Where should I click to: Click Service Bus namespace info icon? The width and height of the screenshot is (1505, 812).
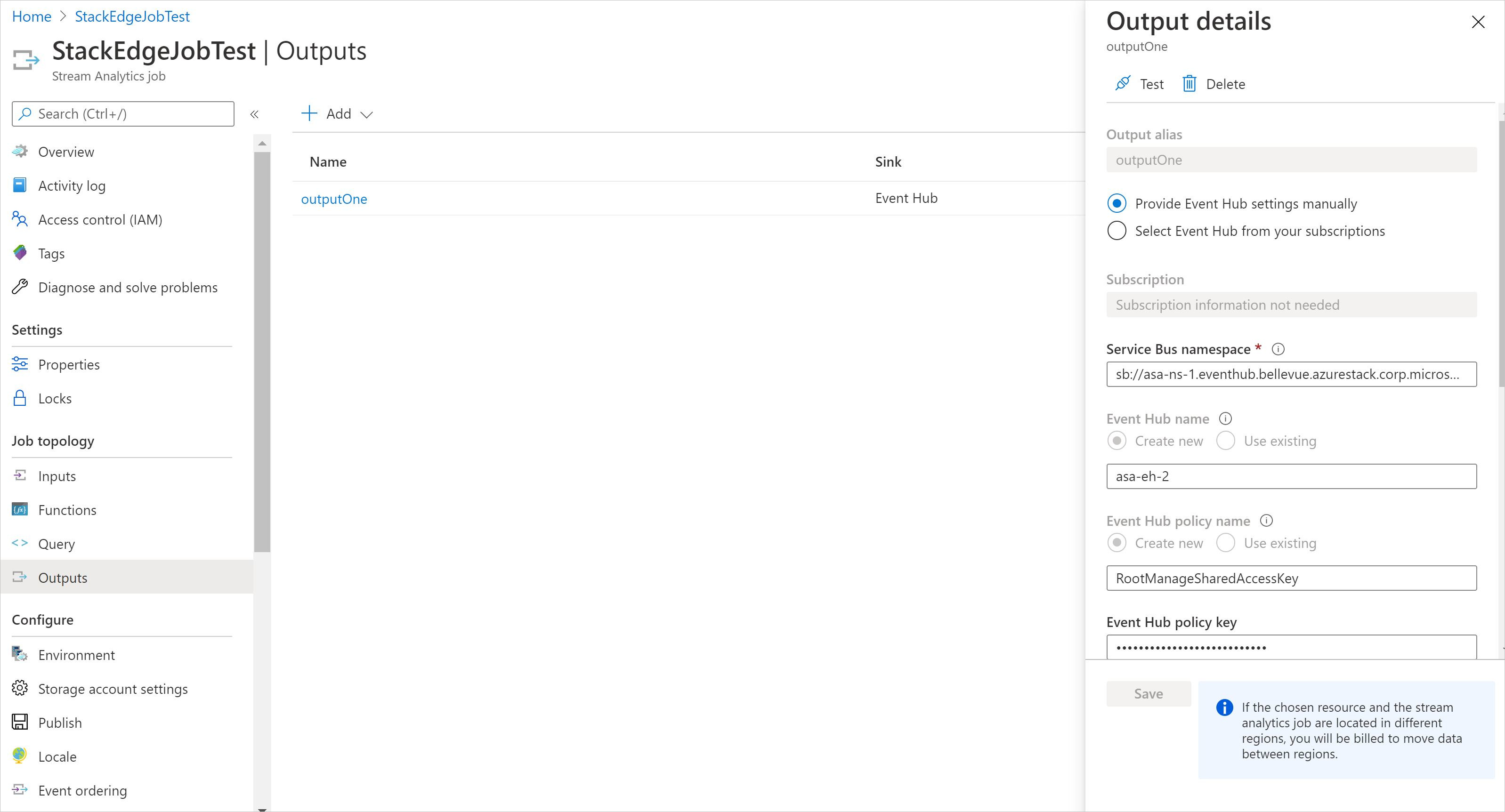[1278, 349]
